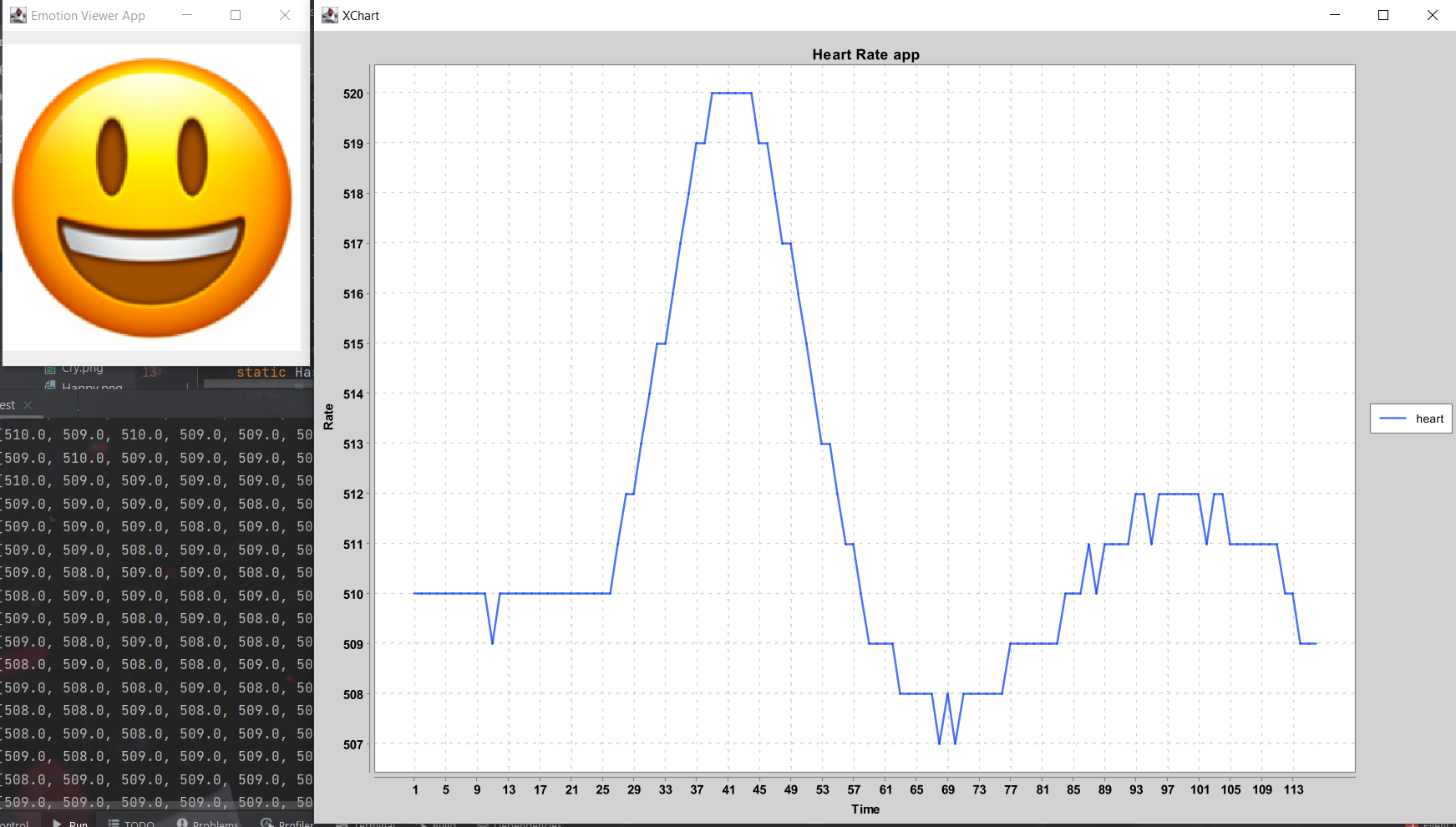The width and height of the screenshot is (1456, 827).
Task: Click the 41 x-axis tick label
Action: pyautogui.click(x=728, y=789)
